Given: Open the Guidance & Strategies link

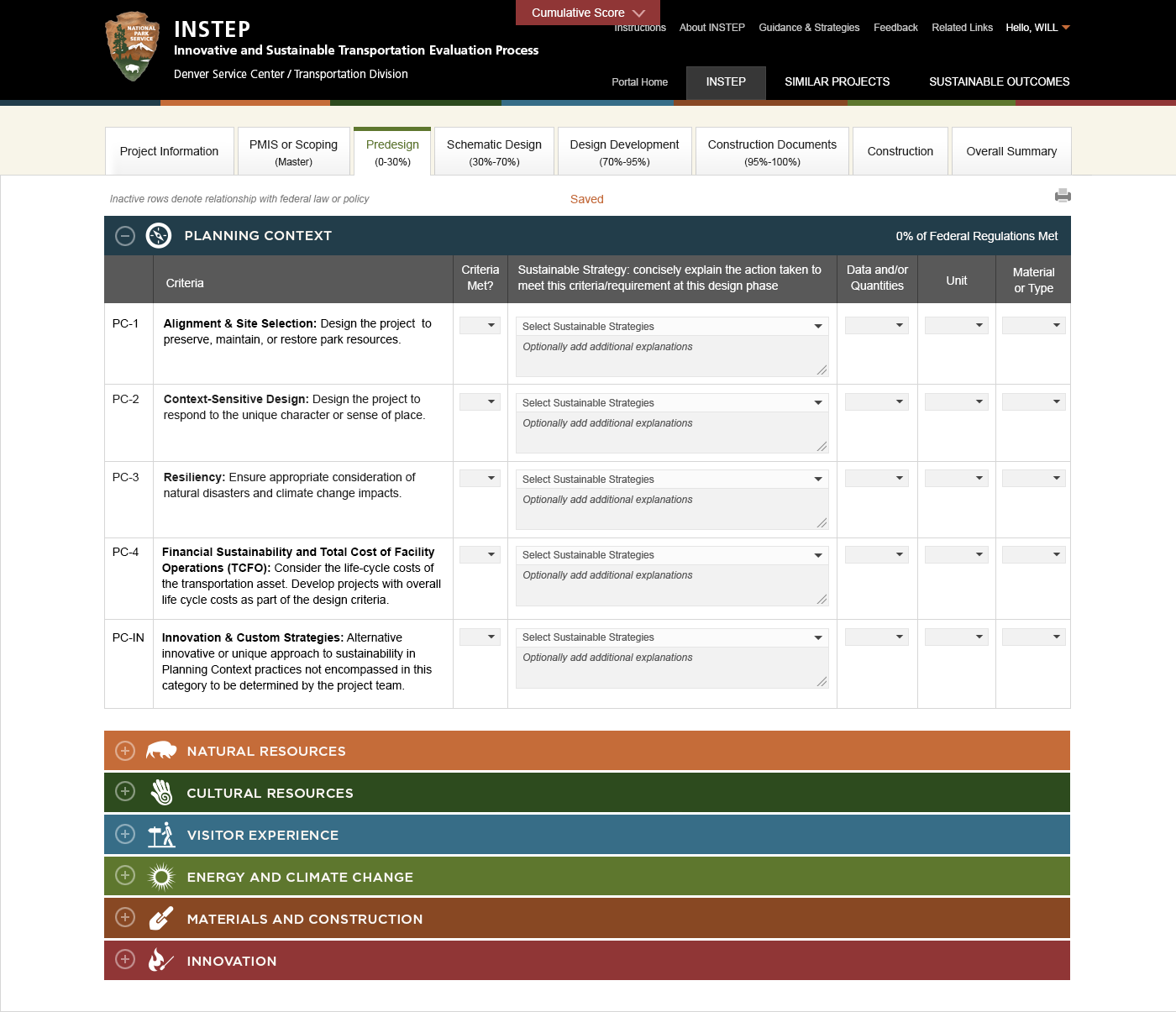Looking at the screenshot, I should [809, 27].
